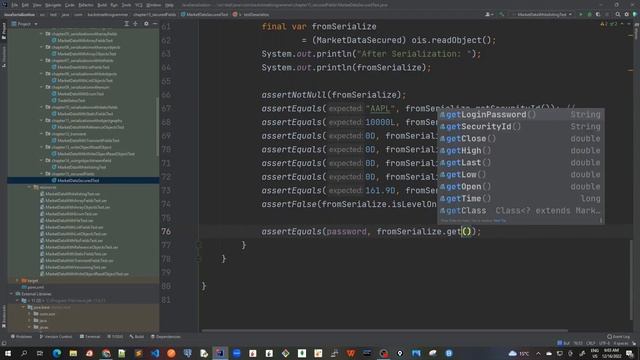Click the Project panel vertical scrollbar
The height and width of the screenshot is (360, 640).
point(157,127)
